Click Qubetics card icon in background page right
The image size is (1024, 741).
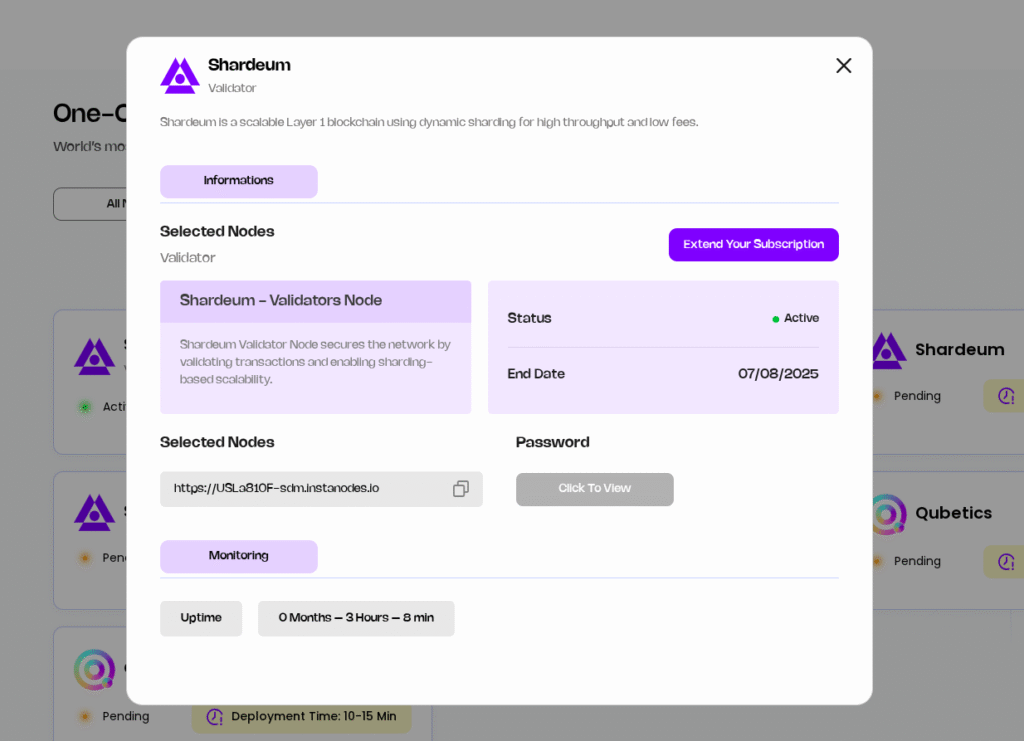[889, 514]
